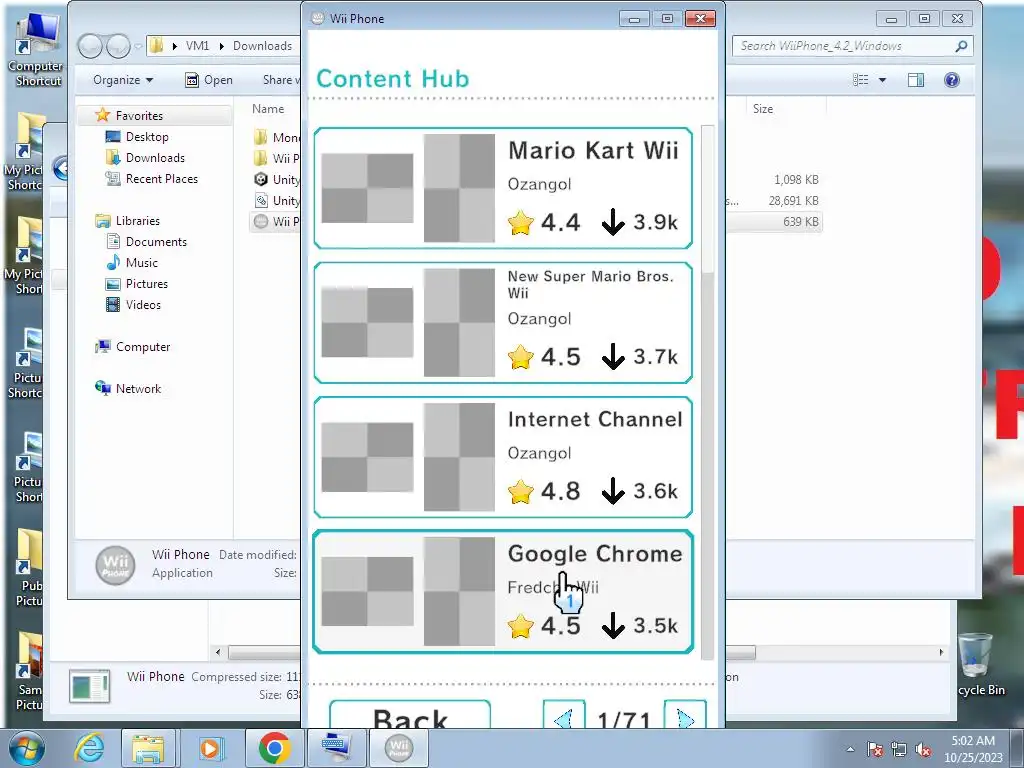The width and height of the screenshot is (1024, 768).
Task: Click the Open toolbar button in Explorer
Action: click(209, 80)
